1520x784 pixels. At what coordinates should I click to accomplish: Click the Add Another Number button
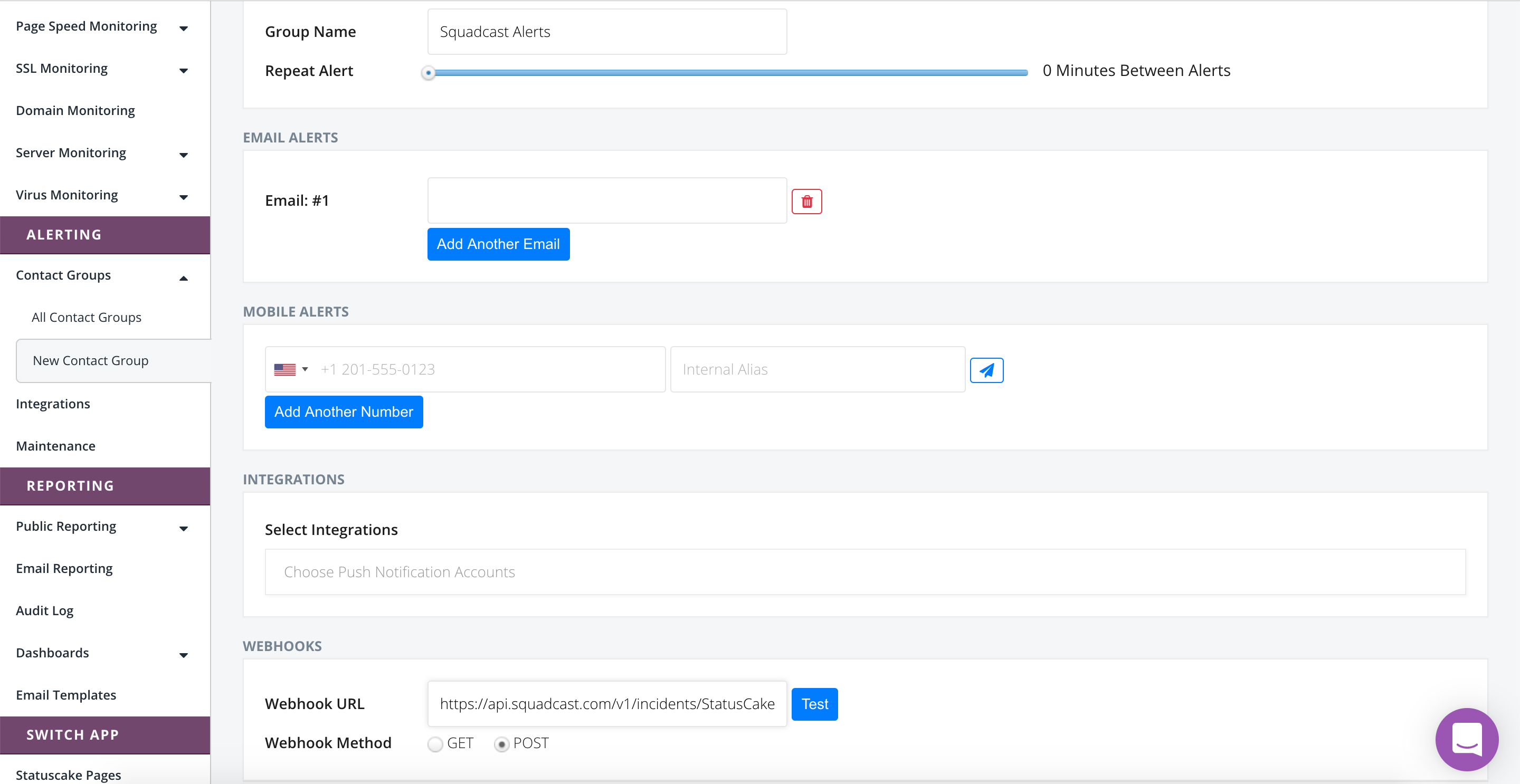point(344,412)
